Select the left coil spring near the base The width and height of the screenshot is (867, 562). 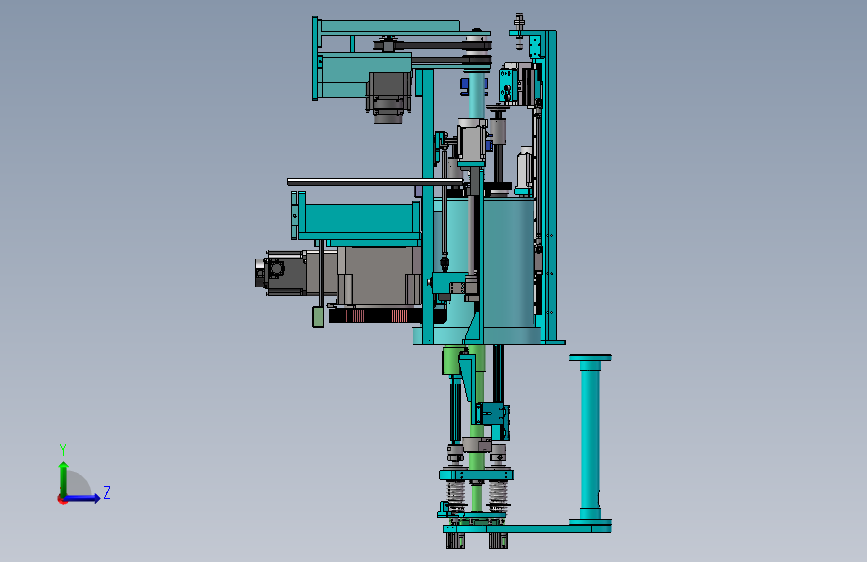click(456, 495)
